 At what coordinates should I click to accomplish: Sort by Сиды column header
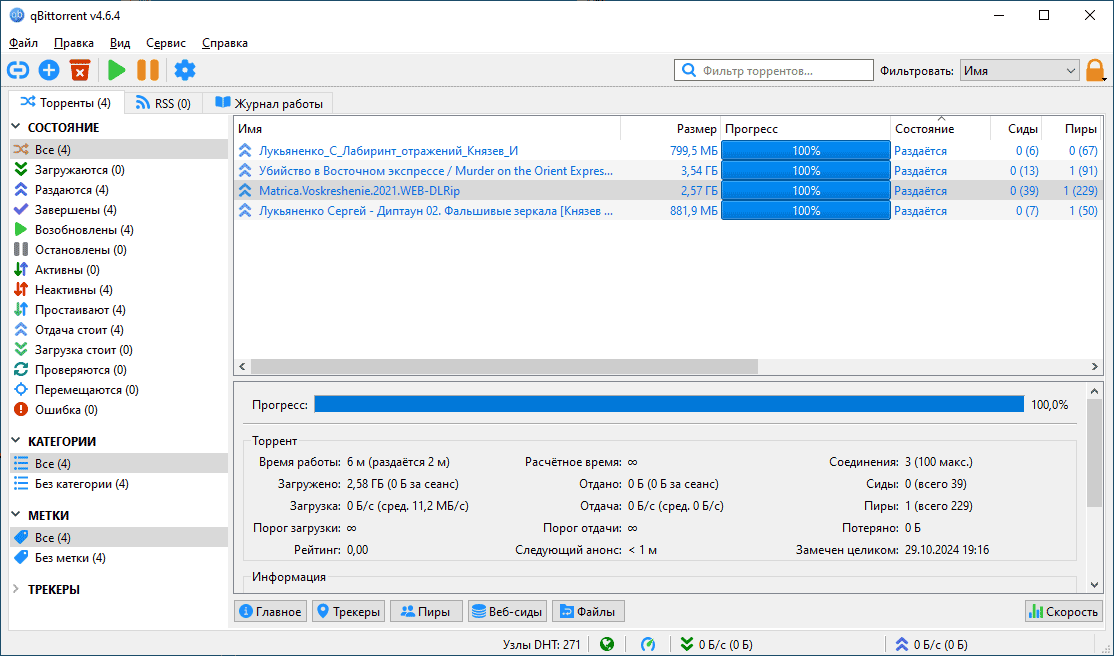point(1016,129)
